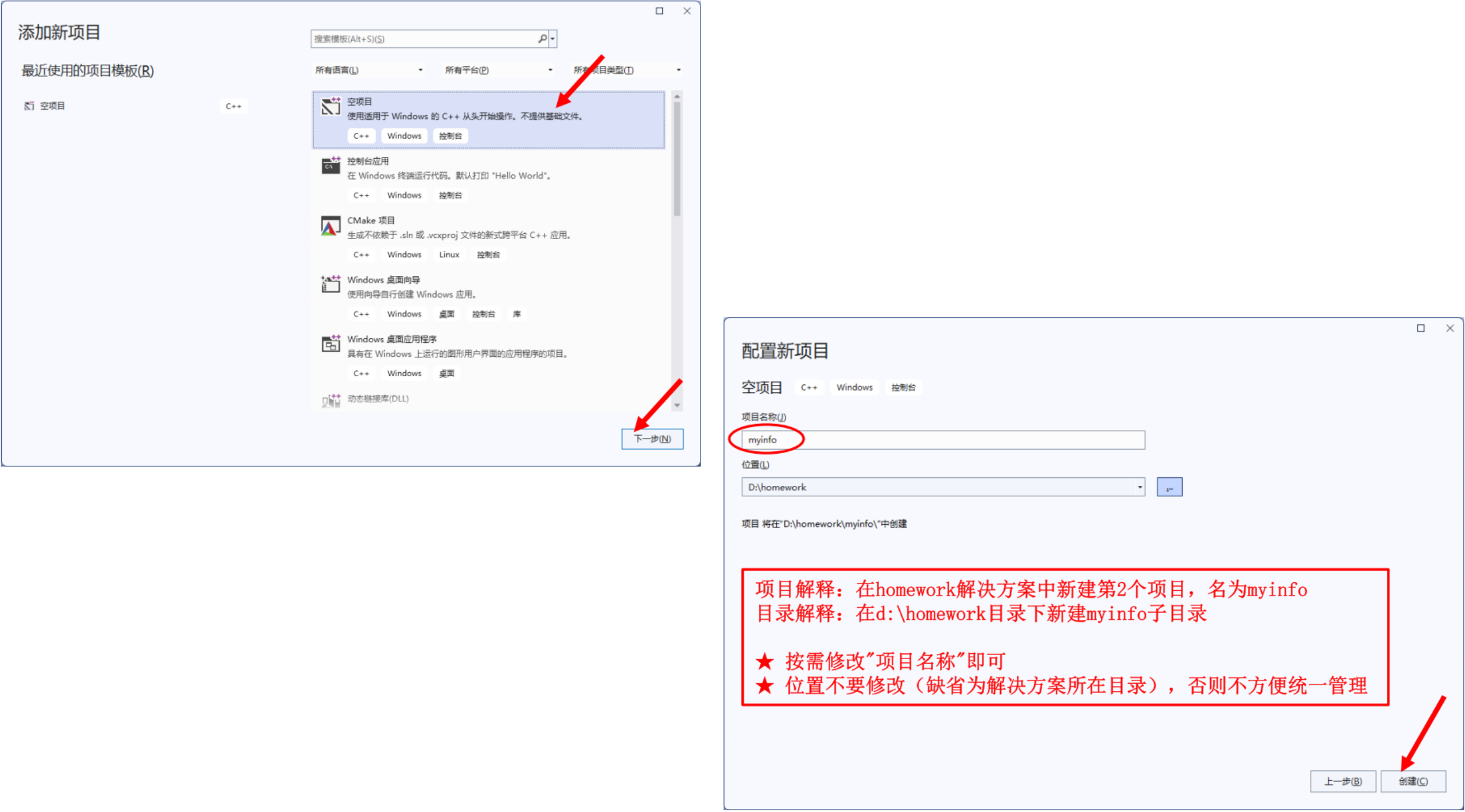1465x812 pixels.
Task: Click the 下一步(N) next button
Action: tap(652, 439)
